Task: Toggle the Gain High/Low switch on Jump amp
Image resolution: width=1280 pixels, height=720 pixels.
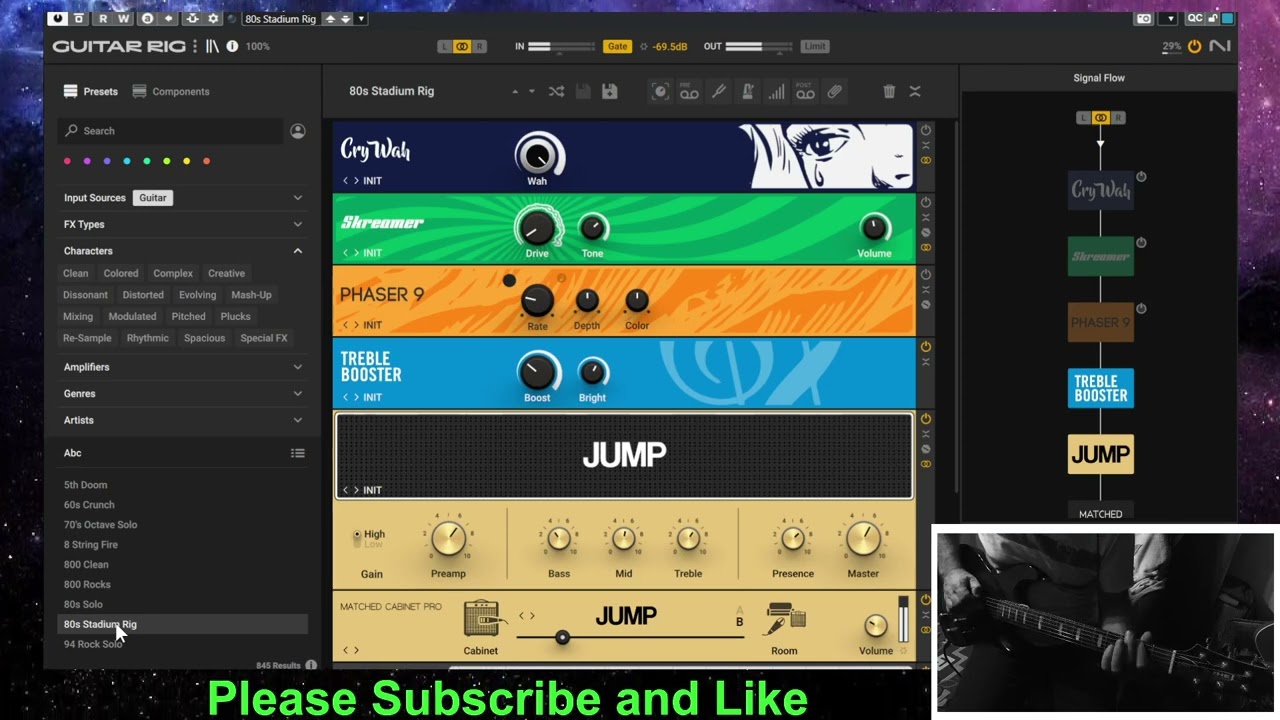Action: tap(358, 538)
